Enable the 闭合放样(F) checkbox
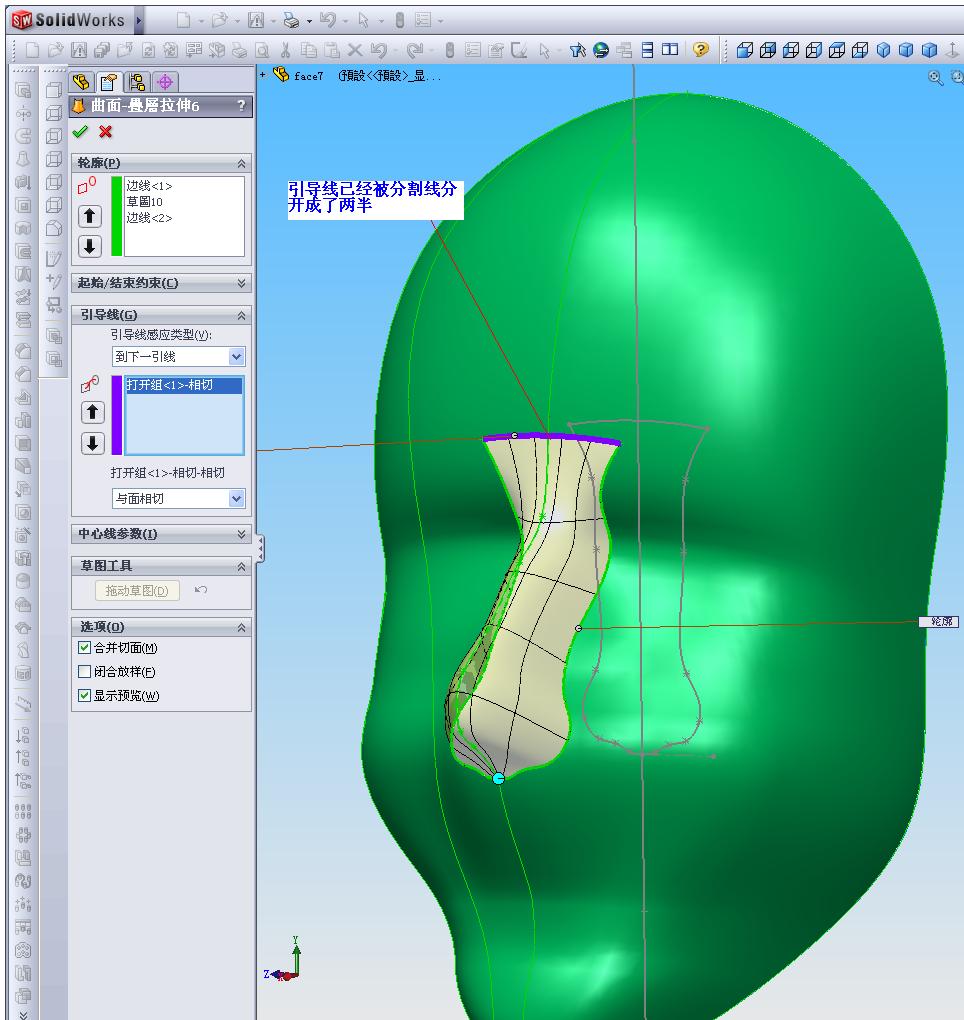964x1020 pixels. tap(84, 671)
